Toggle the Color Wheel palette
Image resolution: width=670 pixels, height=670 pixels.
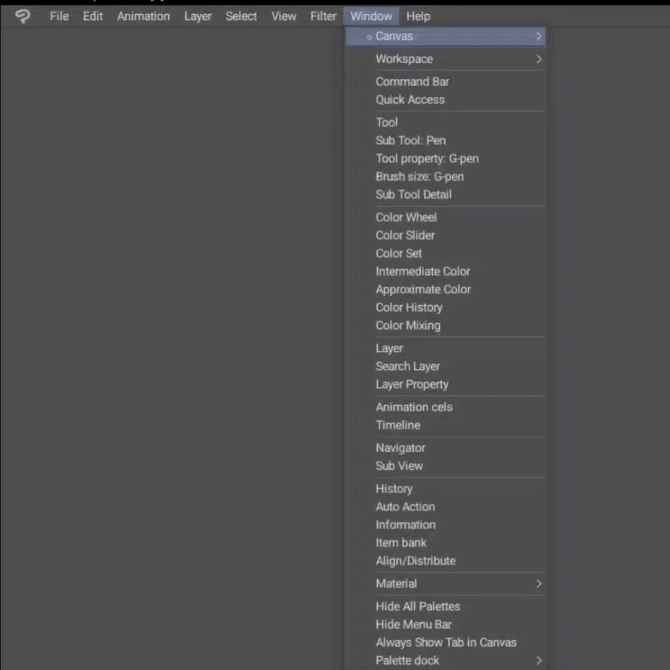point(406,217)
